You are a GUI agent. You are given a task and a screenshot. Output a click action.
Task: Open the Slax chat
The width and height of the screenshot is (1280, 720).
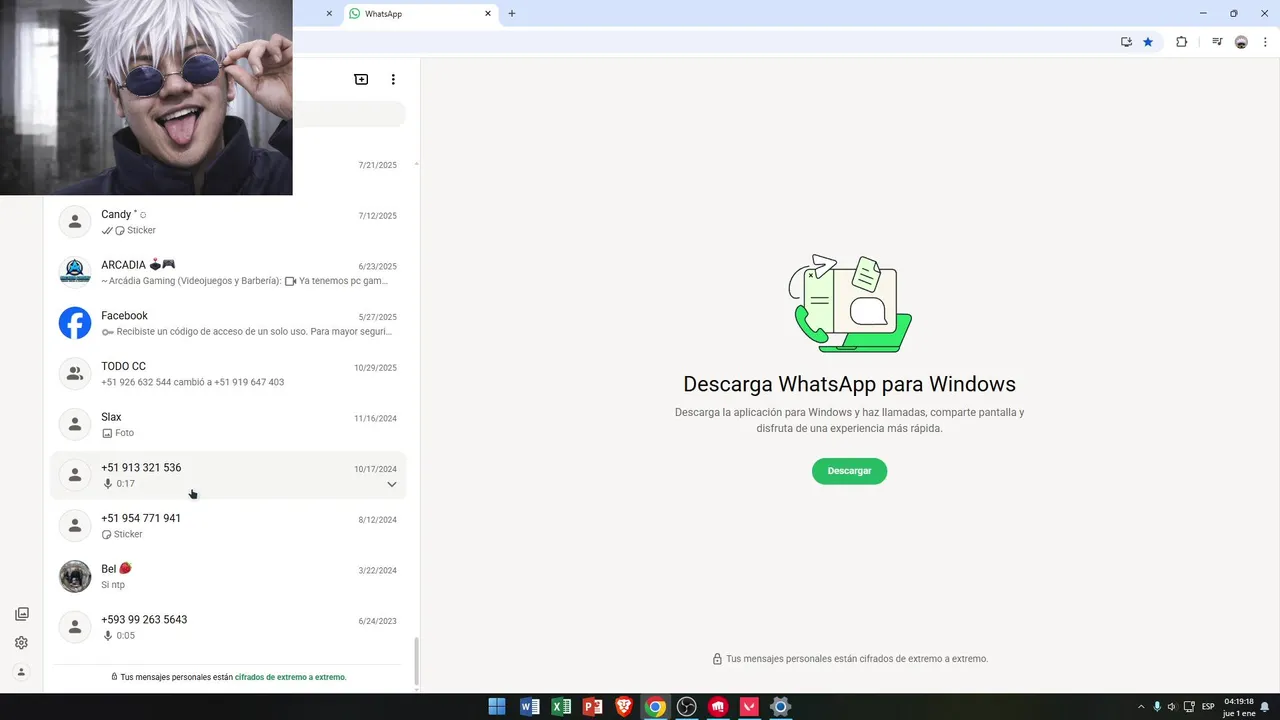[228, 424]
